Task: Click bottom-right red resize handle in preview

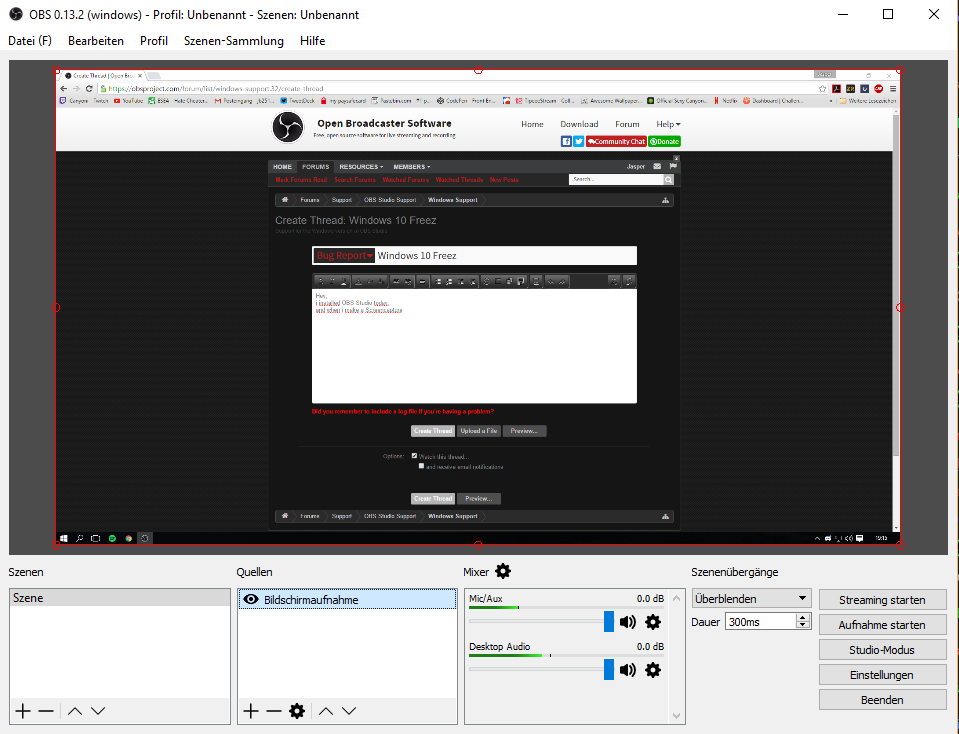Action: point(900,544)
